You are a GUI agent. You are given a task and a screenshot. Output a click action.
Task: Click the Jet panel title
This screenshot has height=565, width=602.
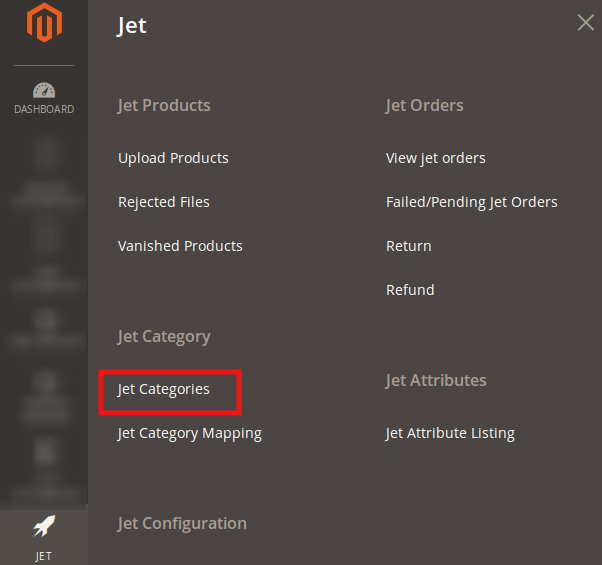click(131, 26)
